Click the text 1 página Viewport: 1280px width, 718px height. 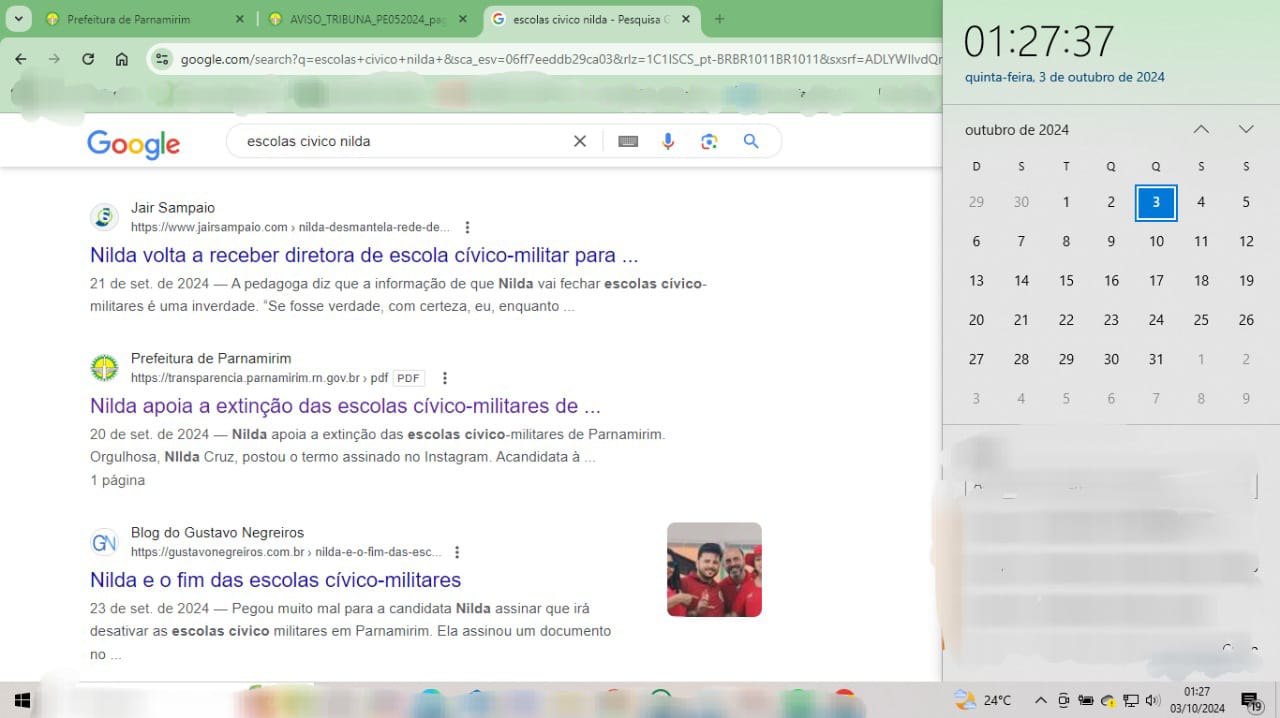click(117, 480)
